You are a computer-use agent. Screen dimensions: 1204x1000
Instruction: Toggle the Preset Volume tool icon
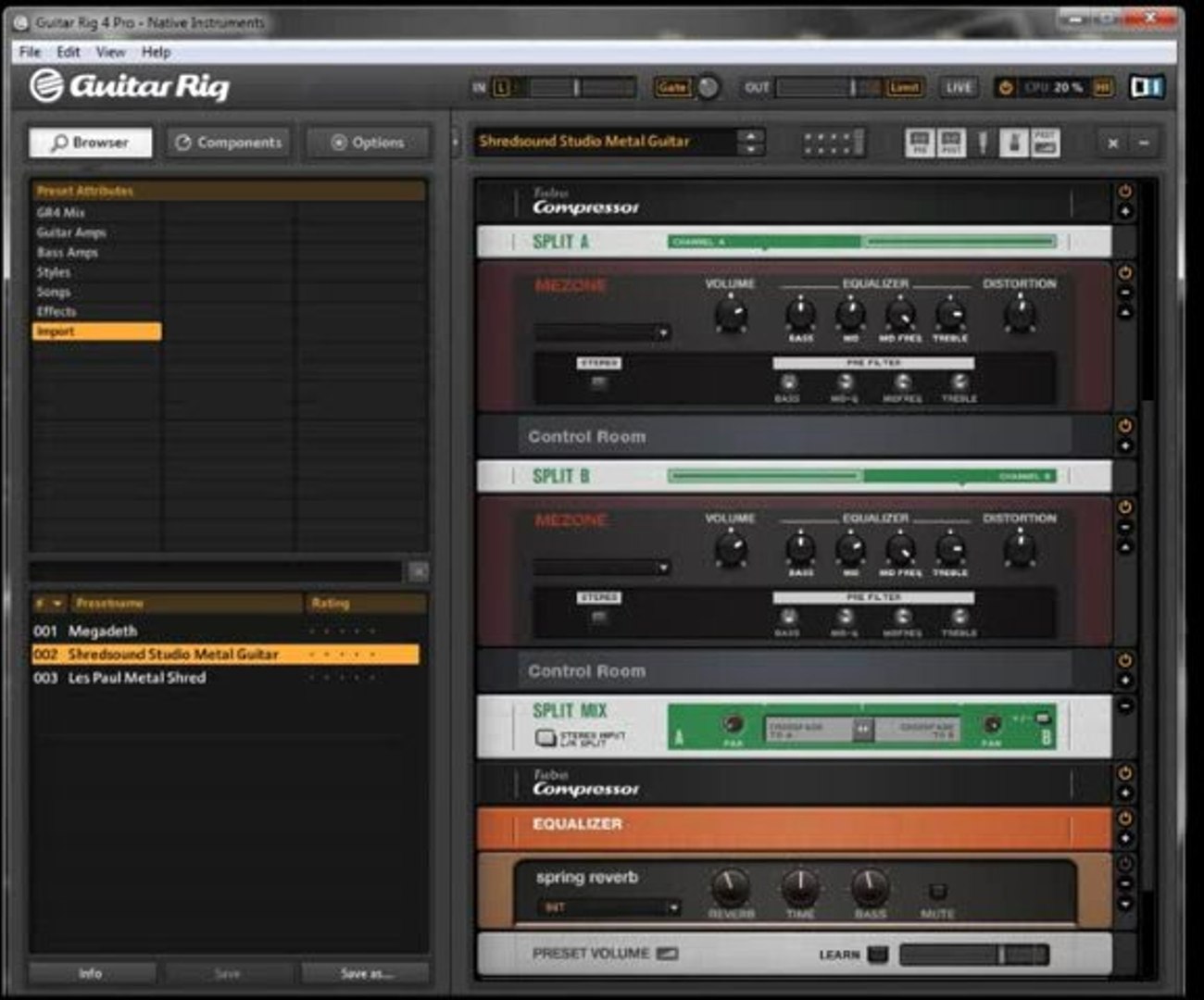(1046, 143)
